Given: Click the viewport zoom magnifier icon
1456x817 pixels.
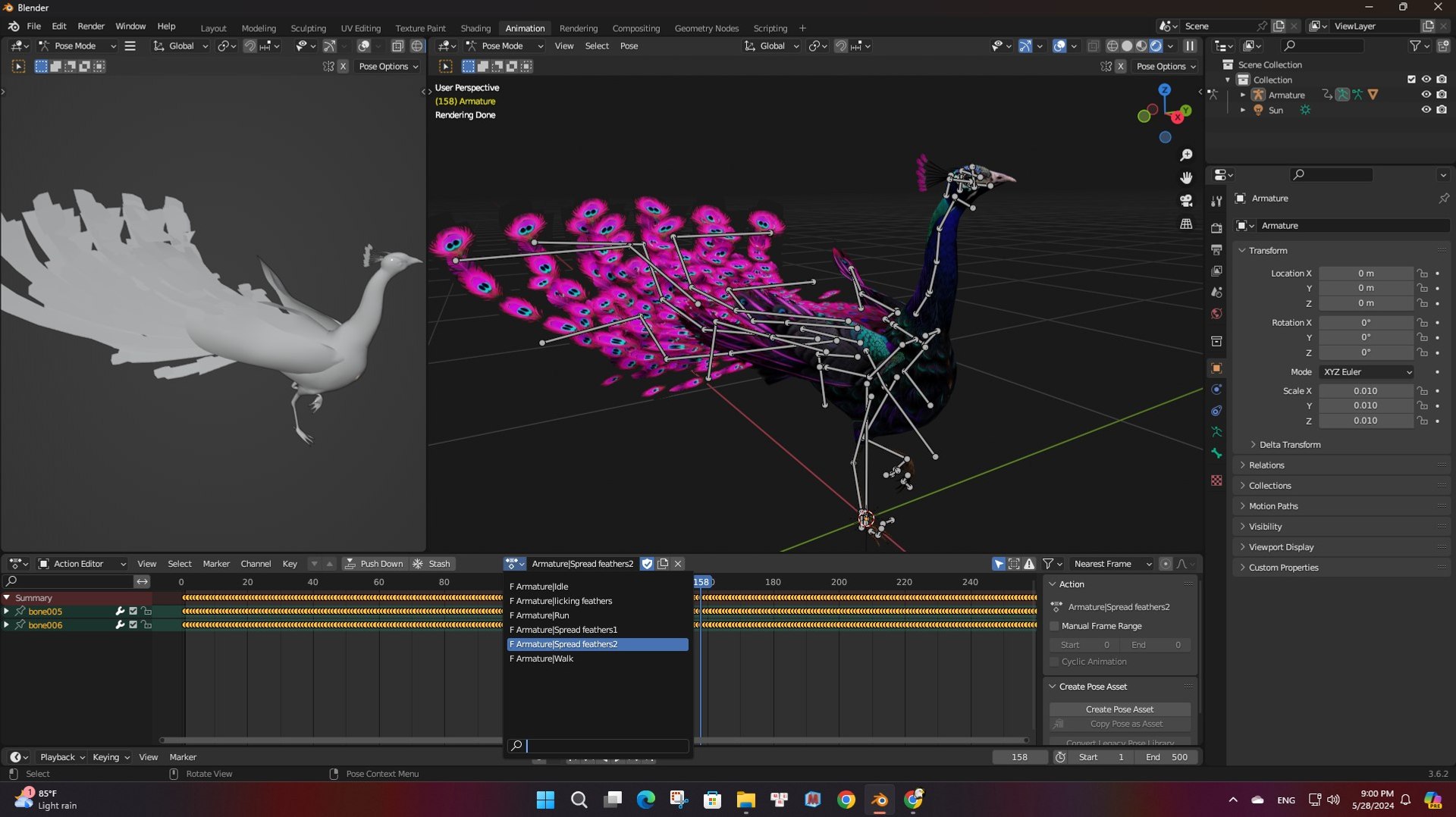Looking at the screenshot, I should tap(1186, 155).
